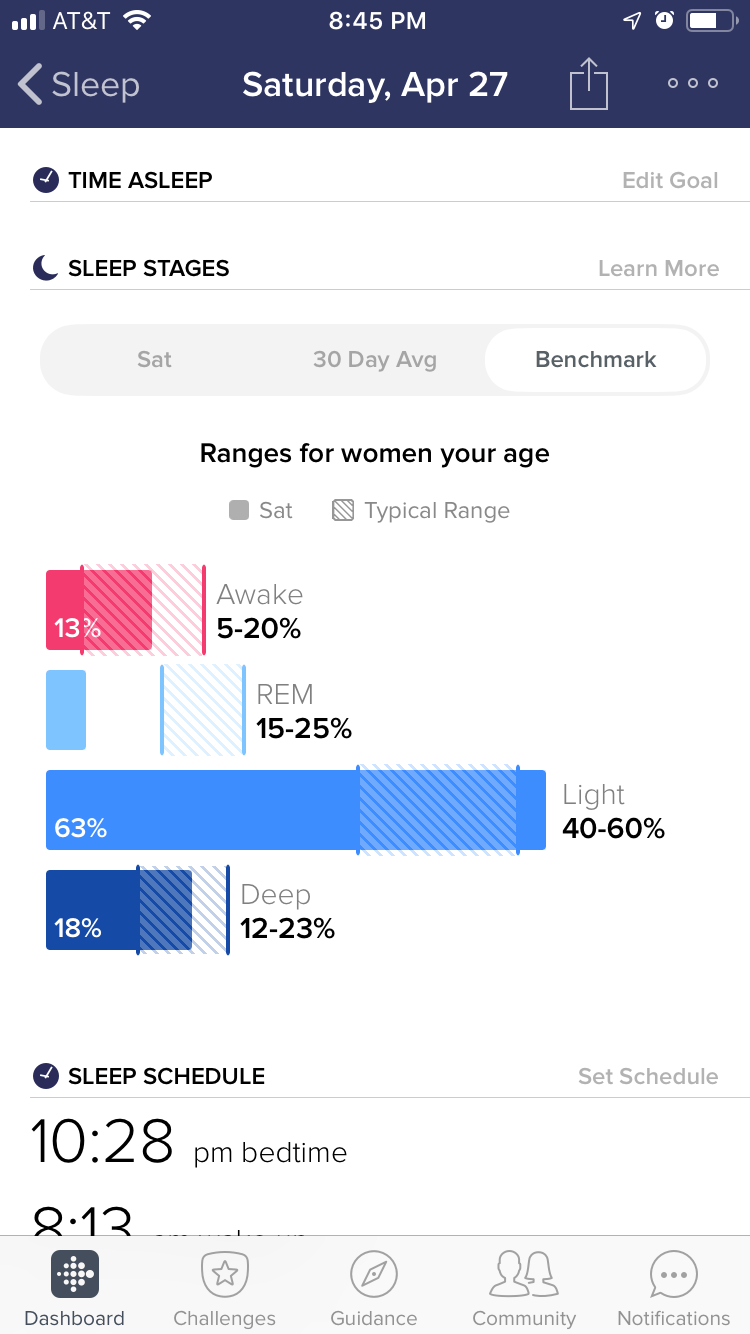Switch to 30 Day Avg view
Image resolution: width=750 pixels, height=1334 pixels.
[x=375, y=360]
